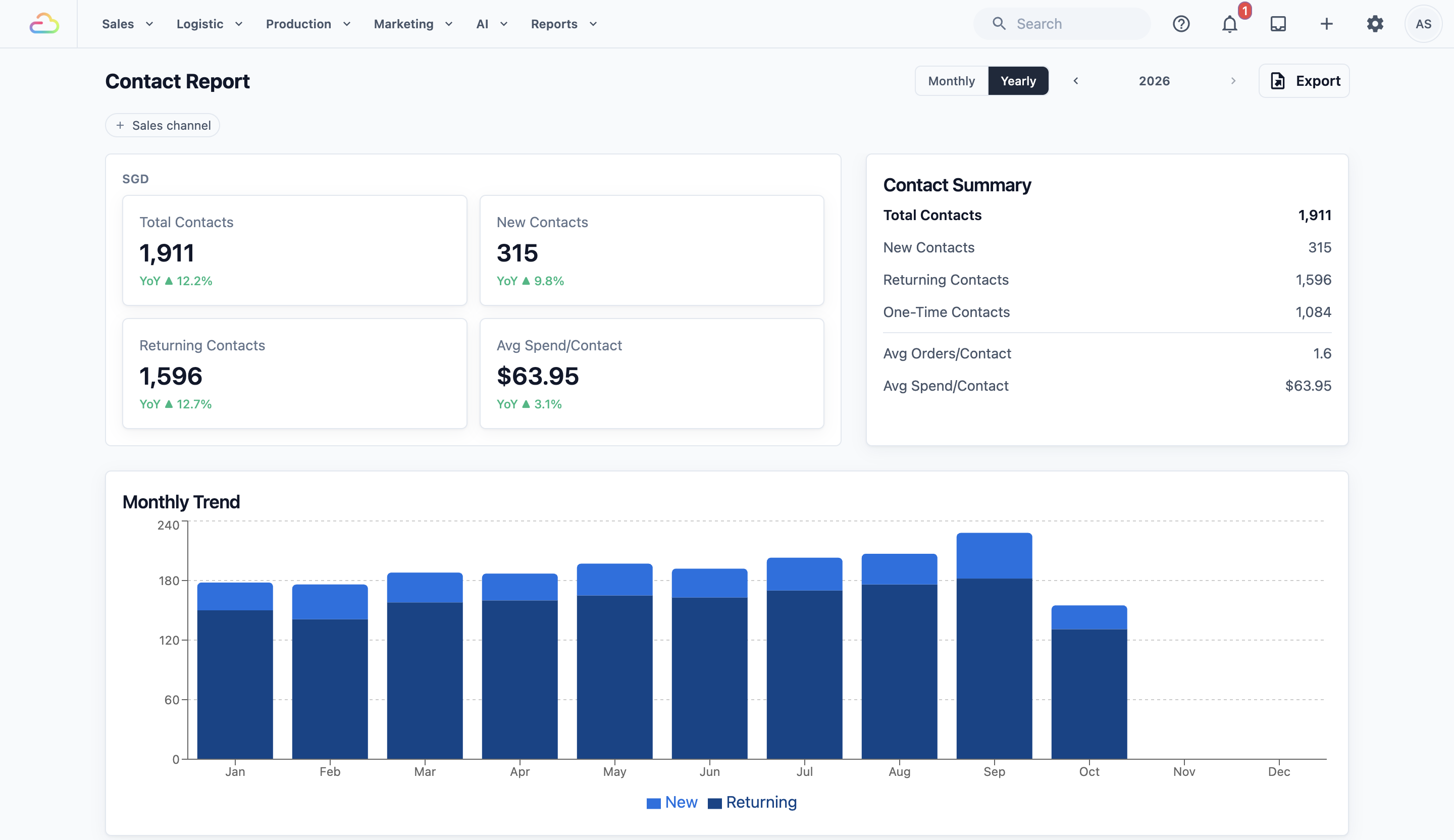1454x840 pixels.
Task: Toggle the Returning legend series
Action: [752, 802]
